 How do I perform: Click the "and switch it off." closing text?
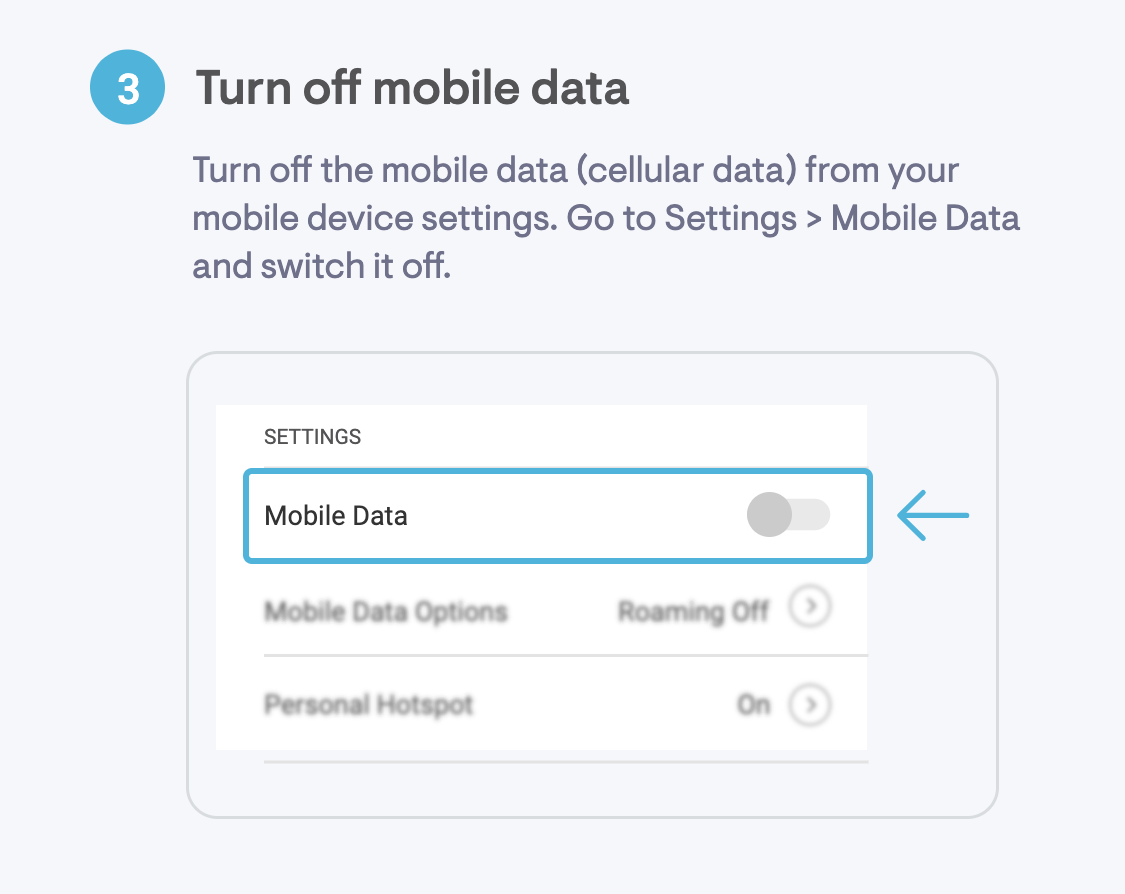(x=322, y=267)
